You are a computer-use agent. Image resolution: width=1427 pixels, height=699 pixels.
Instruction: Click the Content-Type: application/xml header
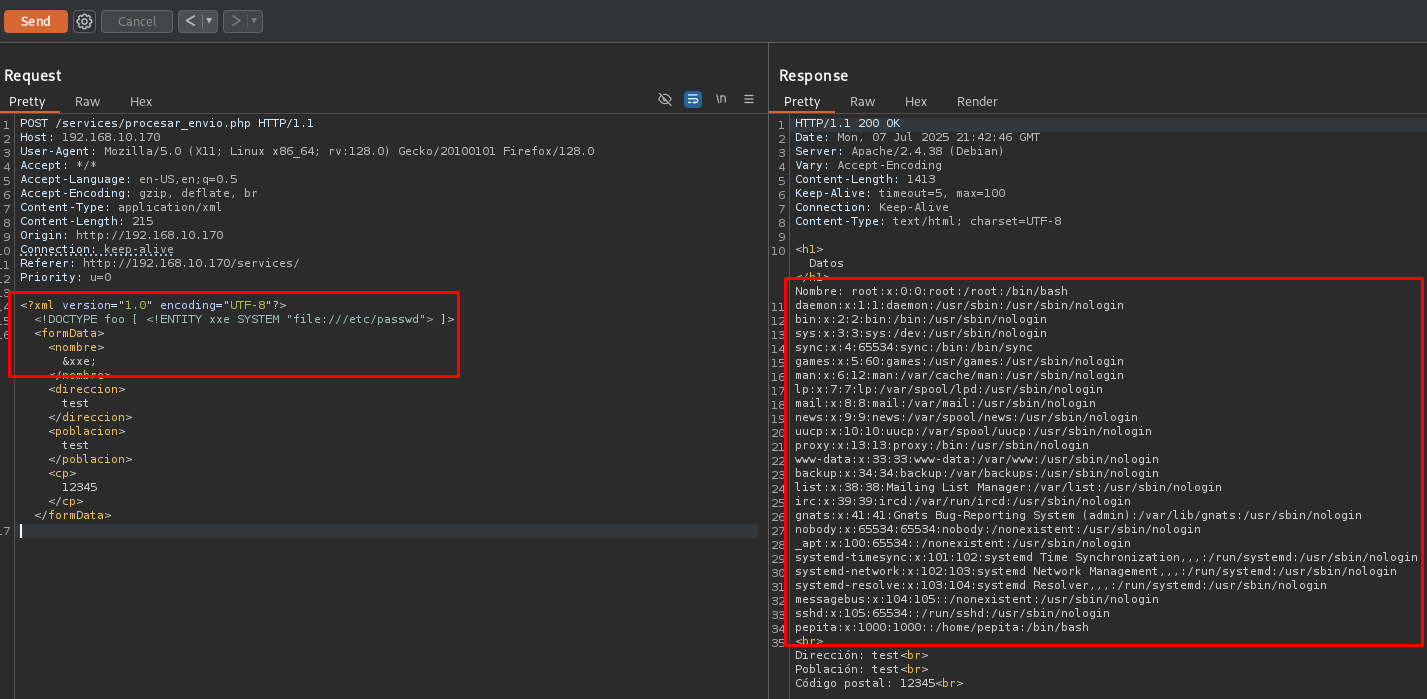(121, 207)
